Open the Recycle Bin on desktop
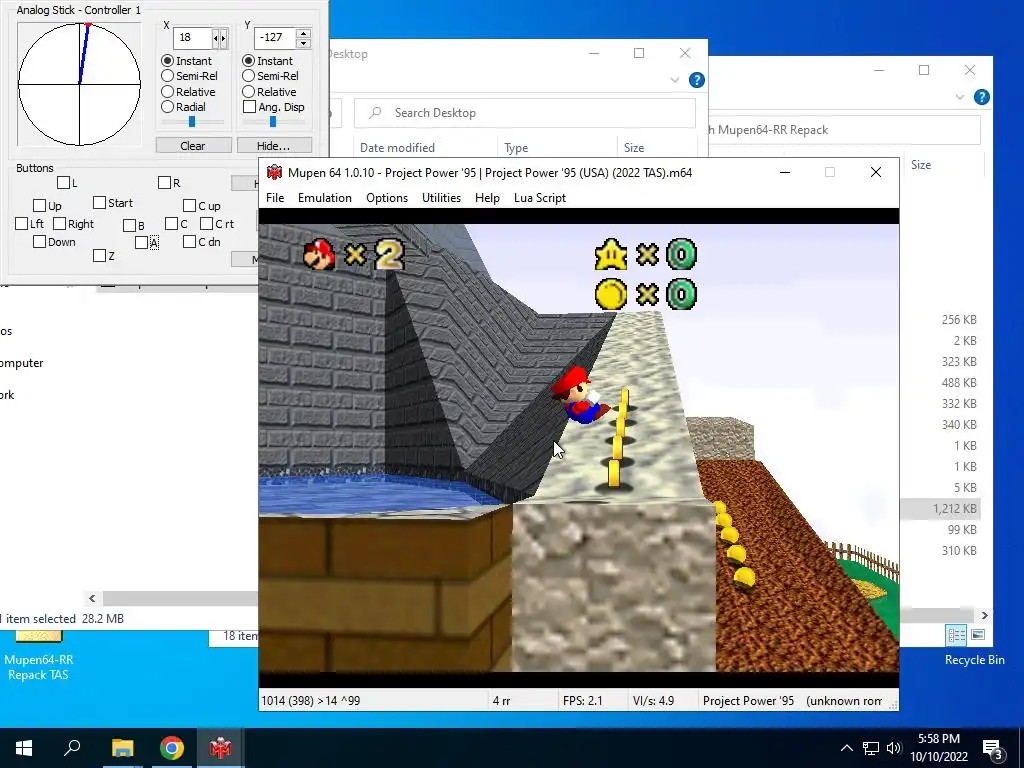 coord(974,660)
